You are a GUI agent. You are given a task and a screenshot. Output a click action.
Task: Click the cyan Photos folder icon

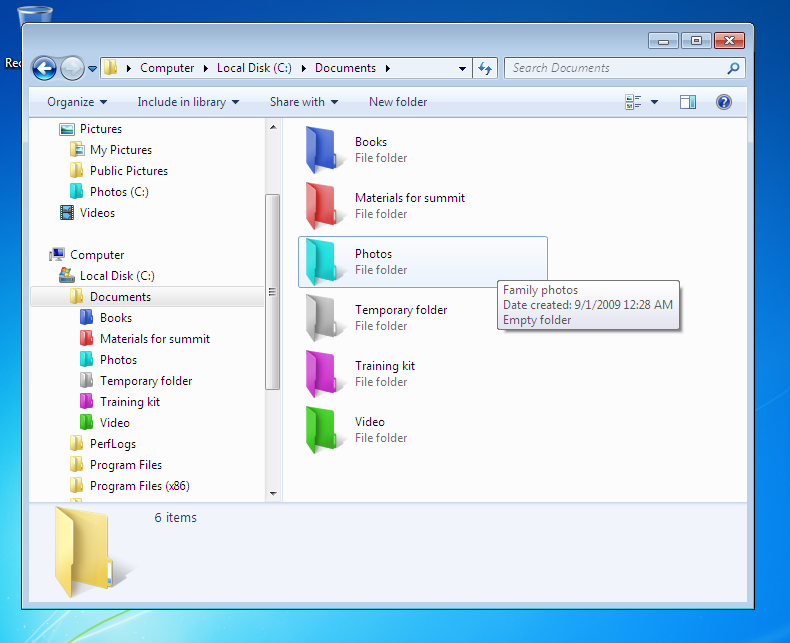(323, 262)
